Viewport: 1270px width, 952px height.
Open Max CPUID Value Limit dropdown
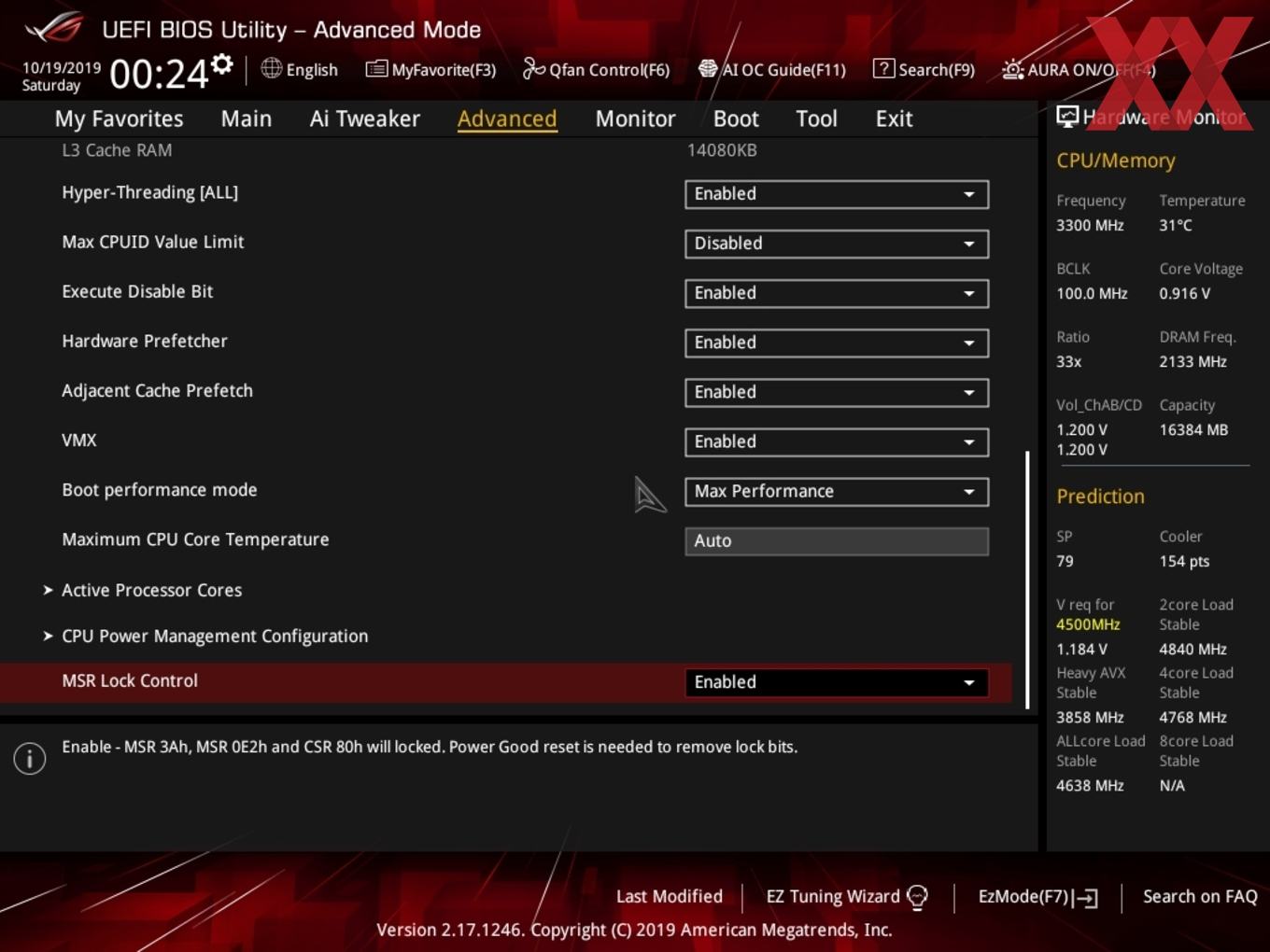pyautogui.click(x=837, y=244)
